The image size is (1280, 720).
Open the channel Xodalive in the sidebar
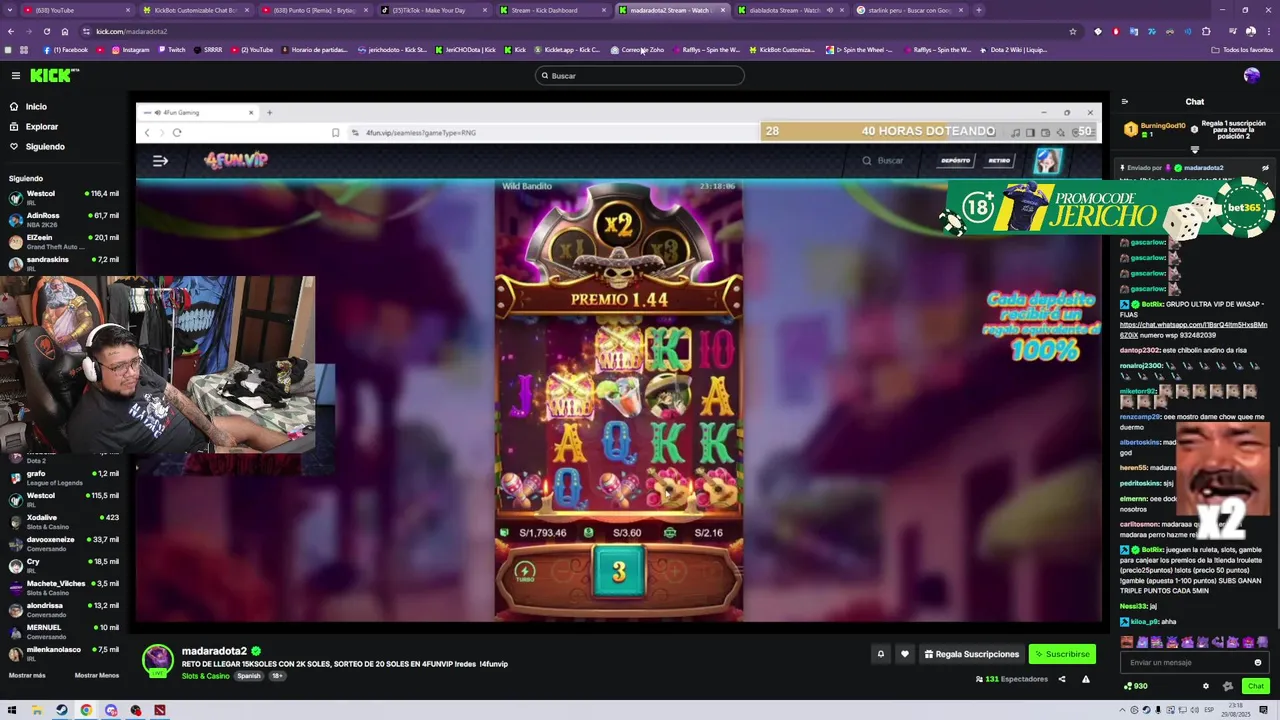64,522
